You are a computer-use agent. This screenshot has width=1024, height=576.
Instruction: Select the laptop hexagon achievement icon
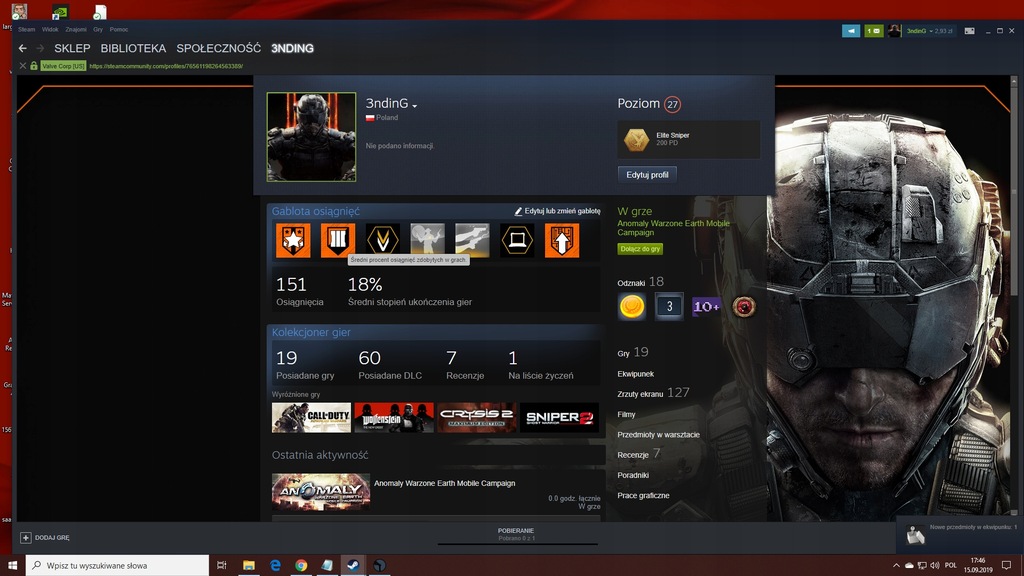tap(517, 240)
